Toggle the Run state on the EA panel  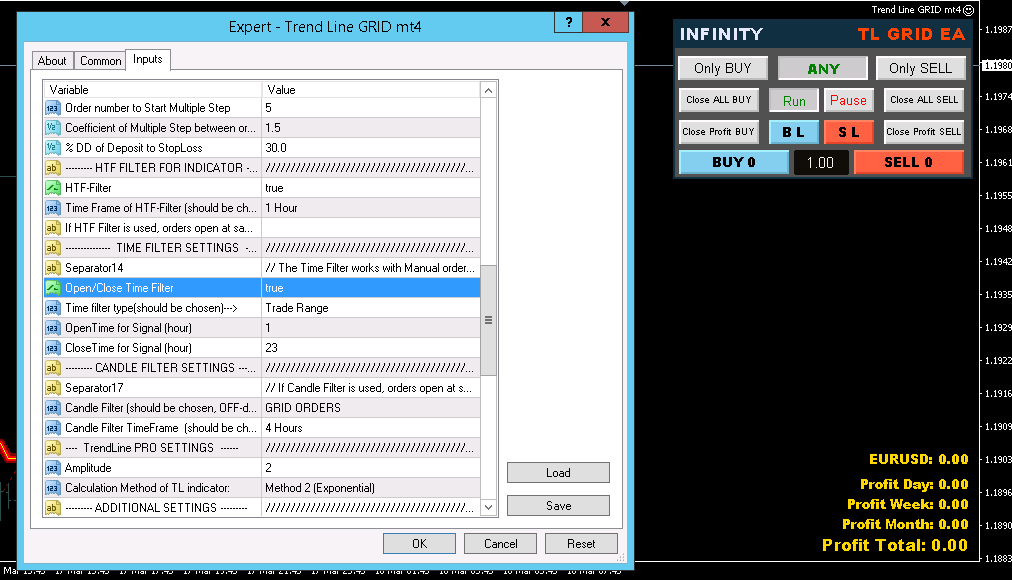point(794,101)
